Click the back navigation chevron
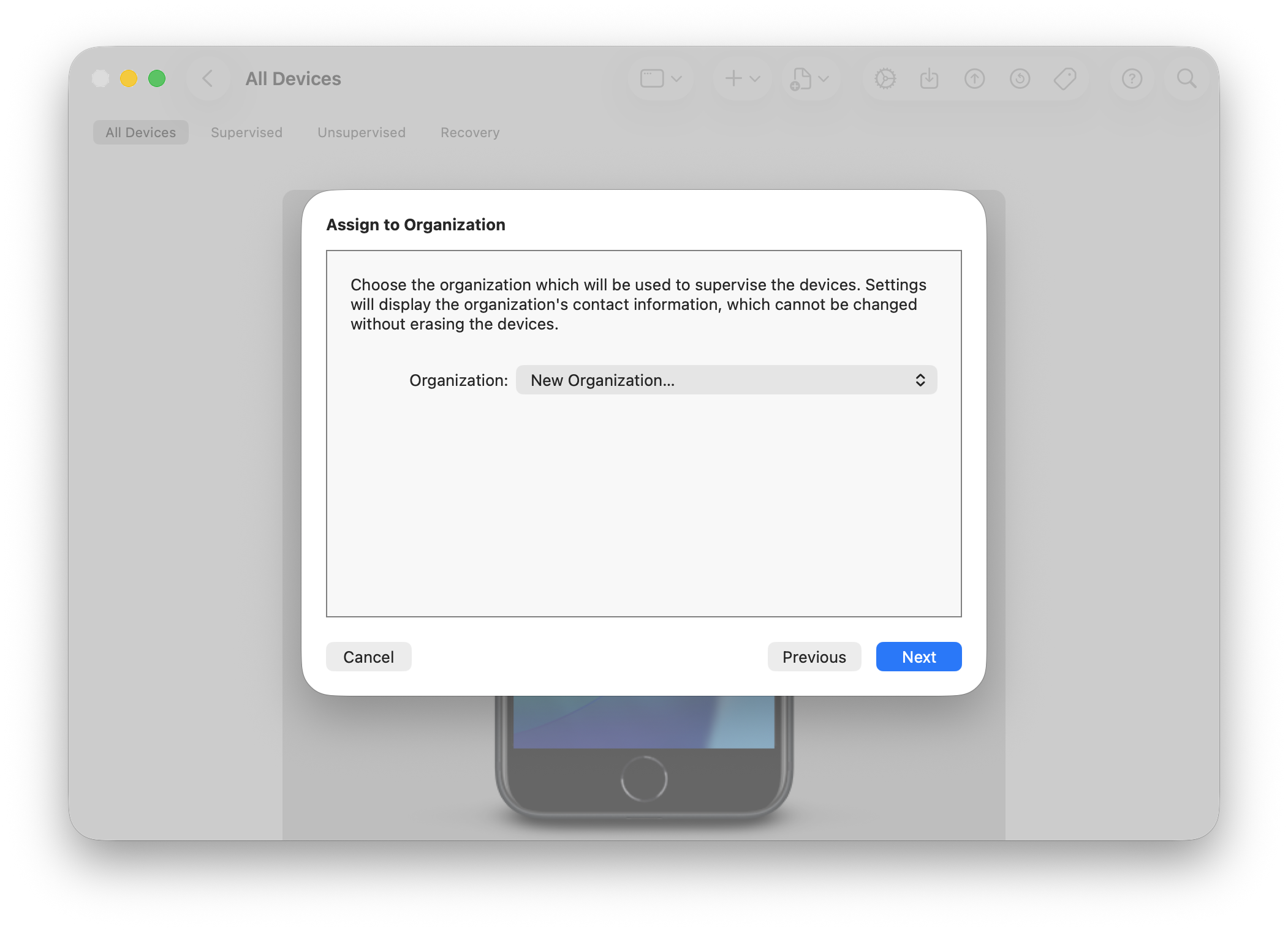1288x931 pixels. click(x=208, y=78)
